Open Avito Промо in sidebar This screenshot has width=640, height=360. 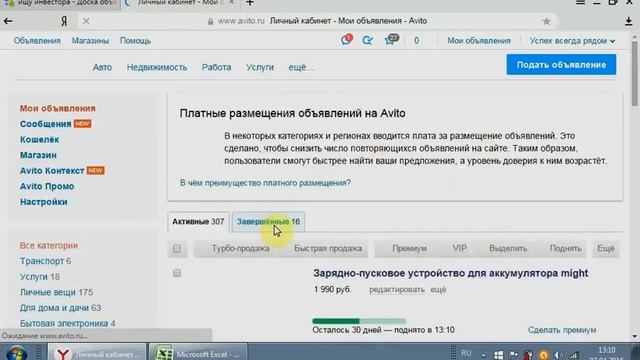tap(47, 186)
